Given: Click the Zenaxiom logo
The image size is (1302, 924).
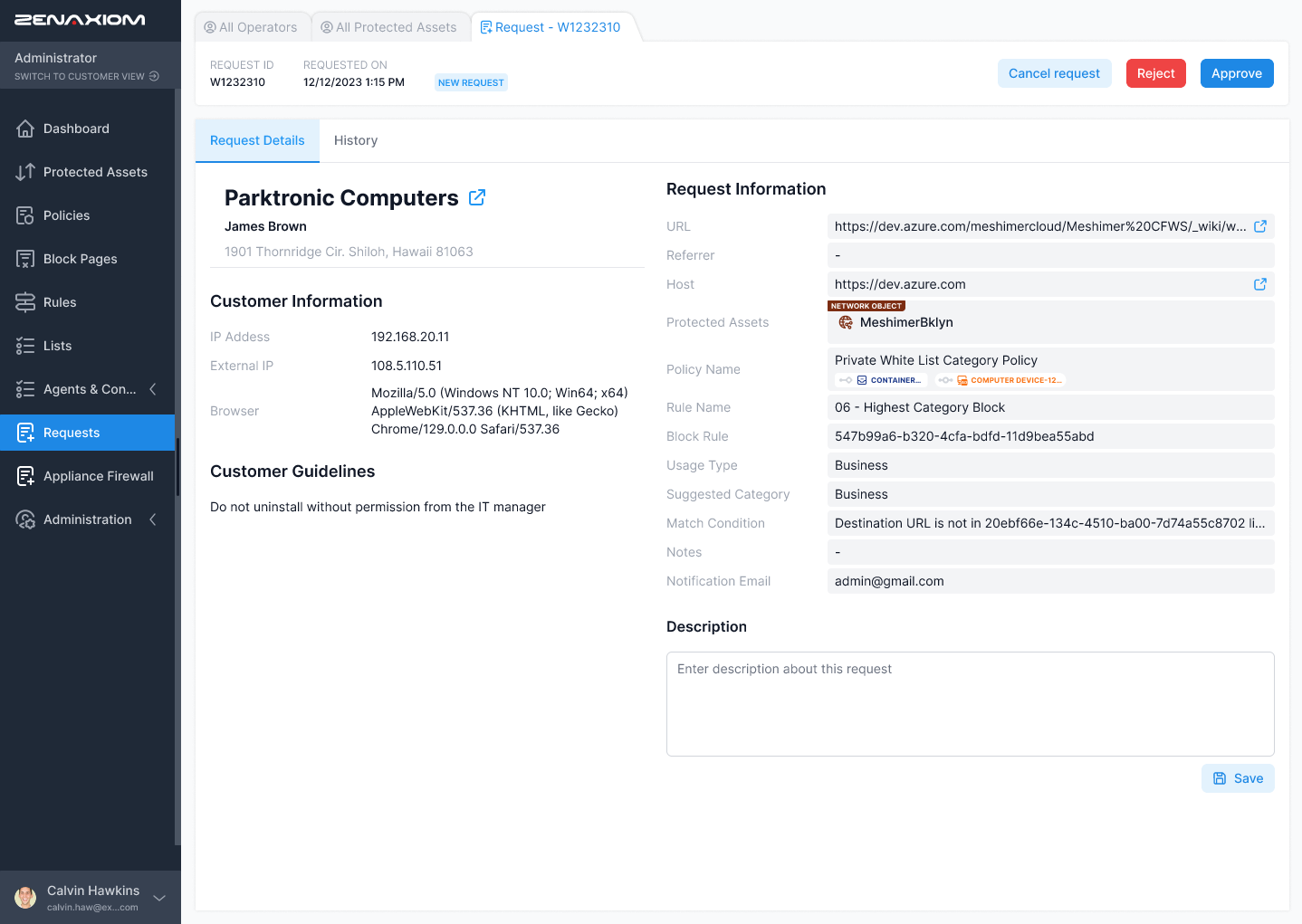Looking at the screenshot, I should click(80, 20).
